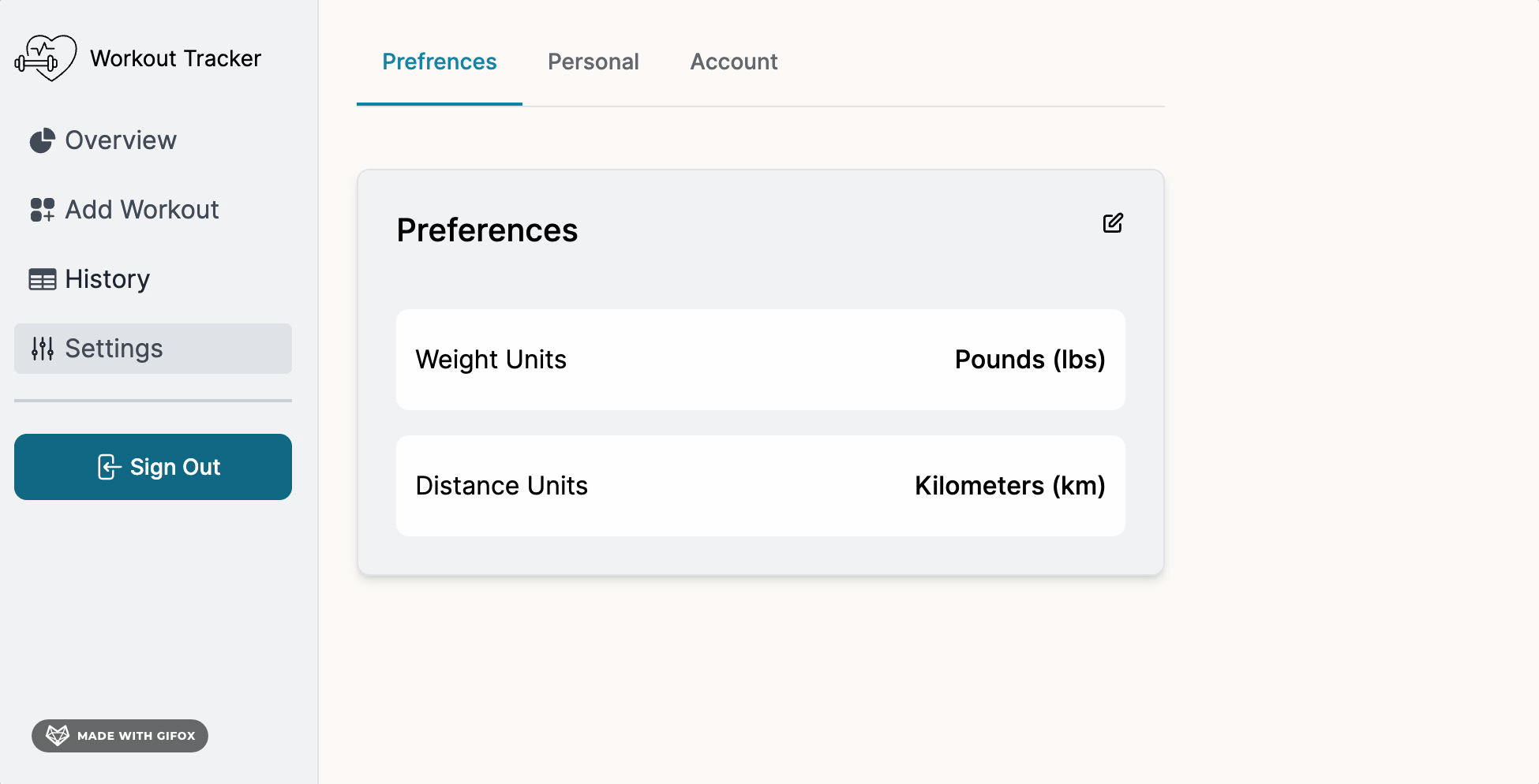This screenshot has width=1539, height=784.
Task: Click the Made with Gifox badge
Action: coord(120,736)
